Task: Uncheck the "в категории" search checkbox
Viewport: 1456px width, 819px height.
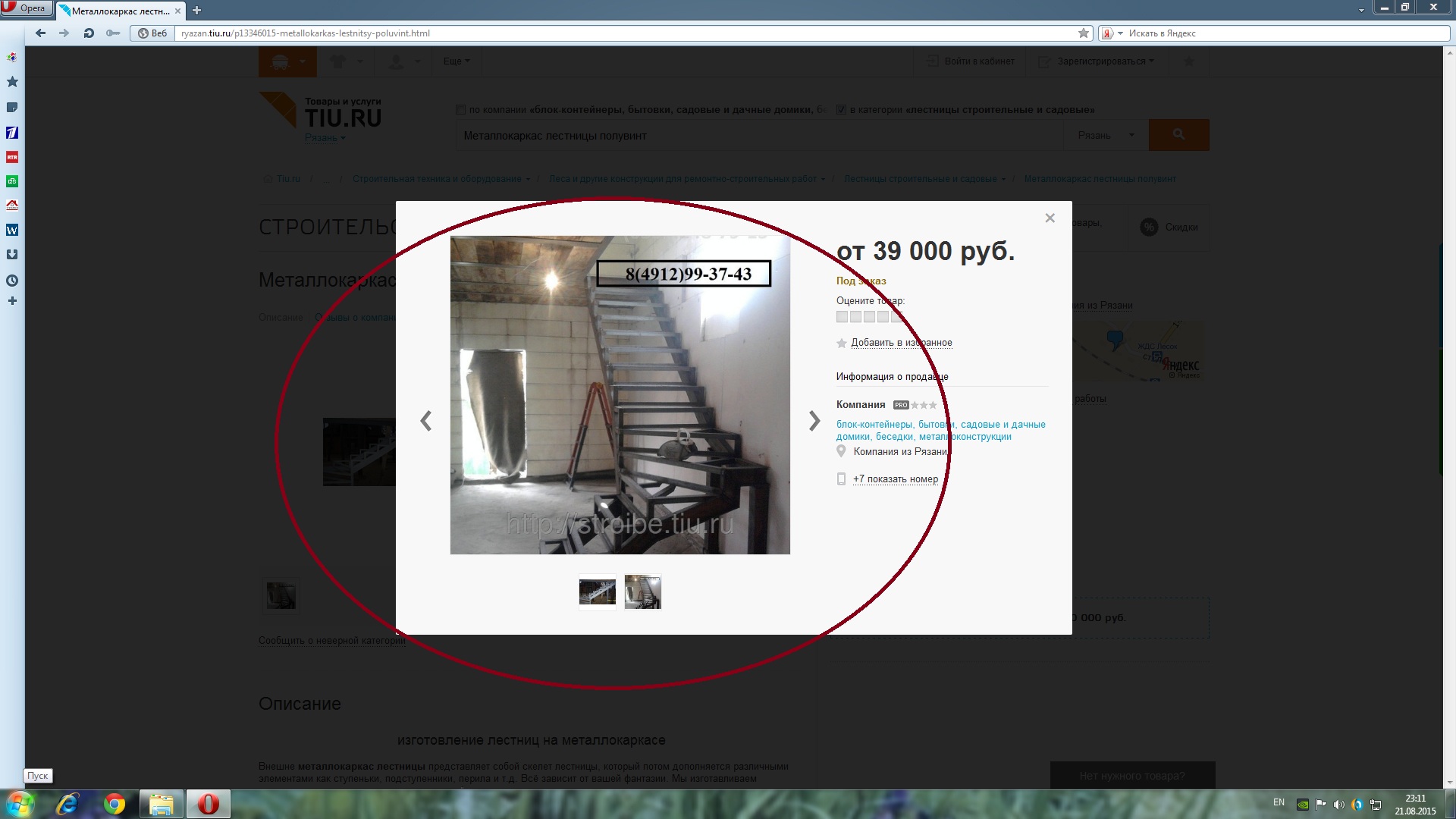Action: pos(841,110)
